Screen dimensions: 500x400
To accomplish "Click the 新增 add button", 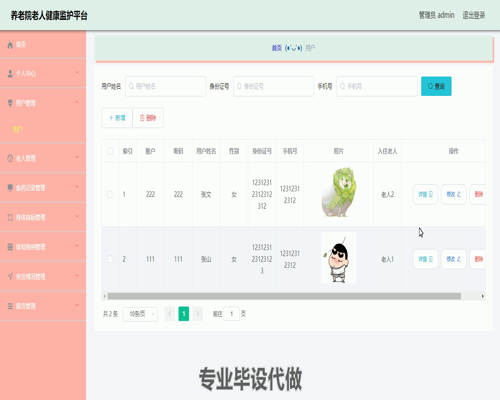I will [117, 118].
